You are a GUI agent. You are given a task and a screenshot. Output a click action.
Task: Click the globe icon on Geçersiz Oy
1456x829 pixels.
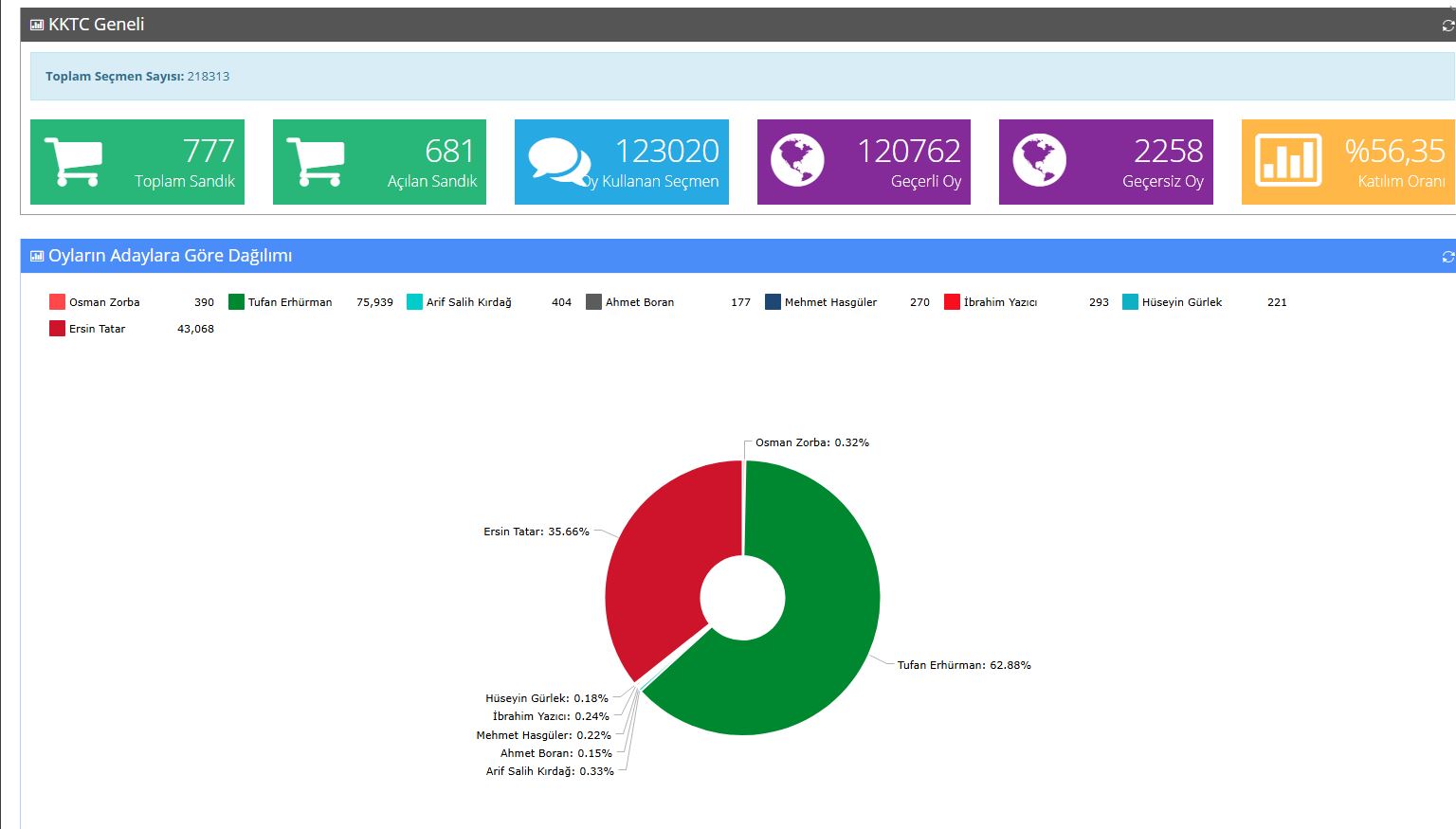click(1039, 160)
